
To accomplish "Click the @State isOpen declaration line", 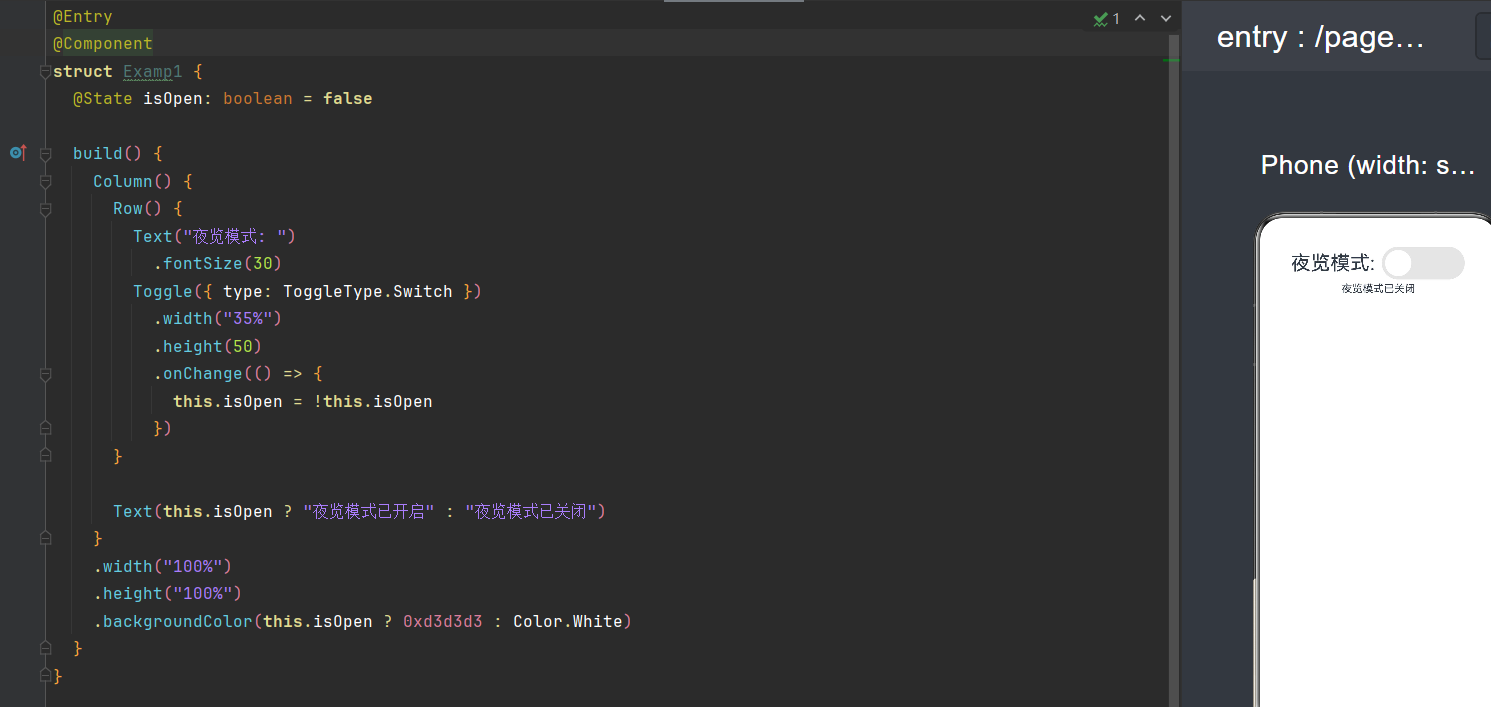I will click(x=222, y=99).
